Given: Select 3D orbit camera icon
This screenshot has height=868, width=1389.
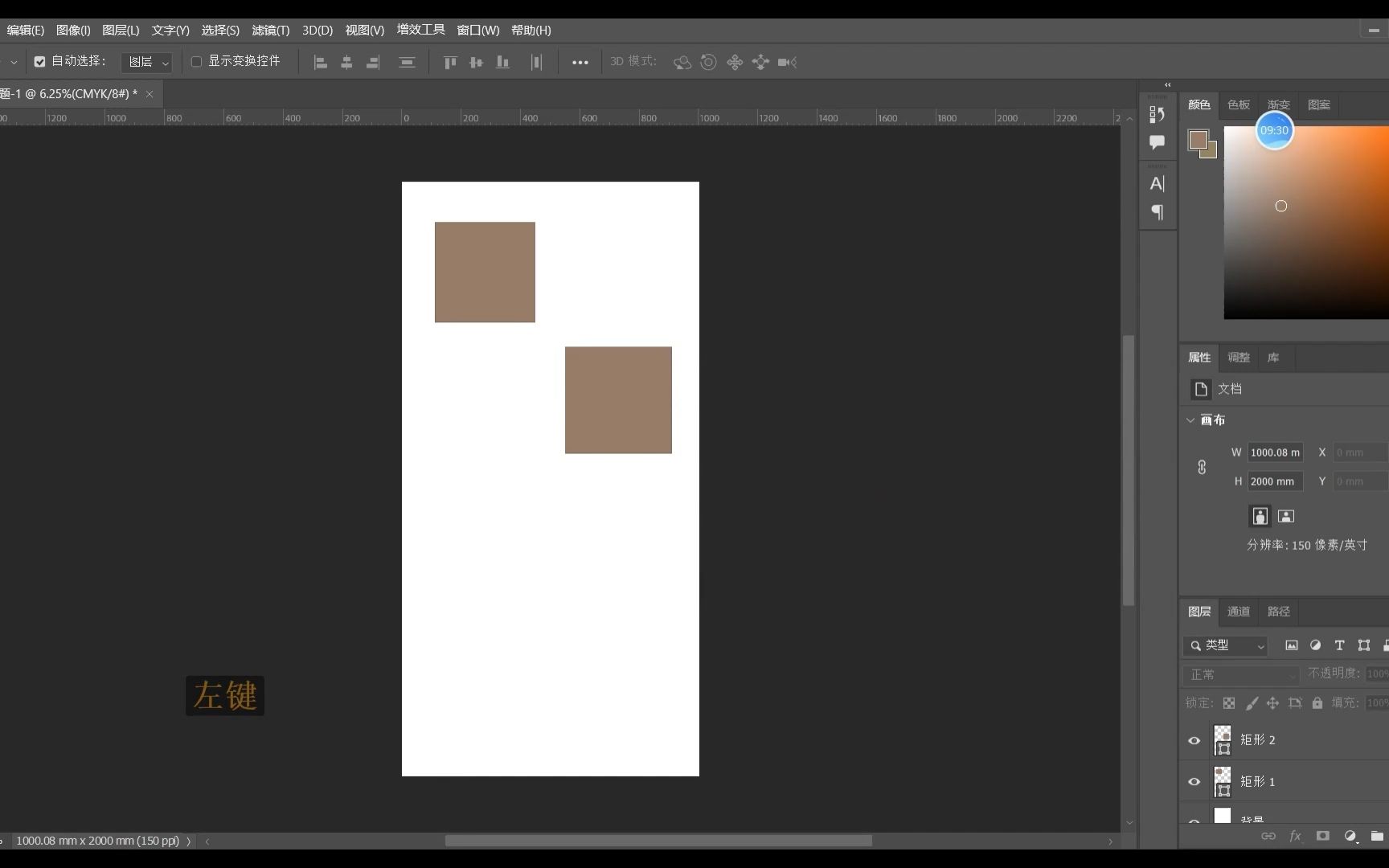Looking at the screenshot, I should click(x=682, y=62).
